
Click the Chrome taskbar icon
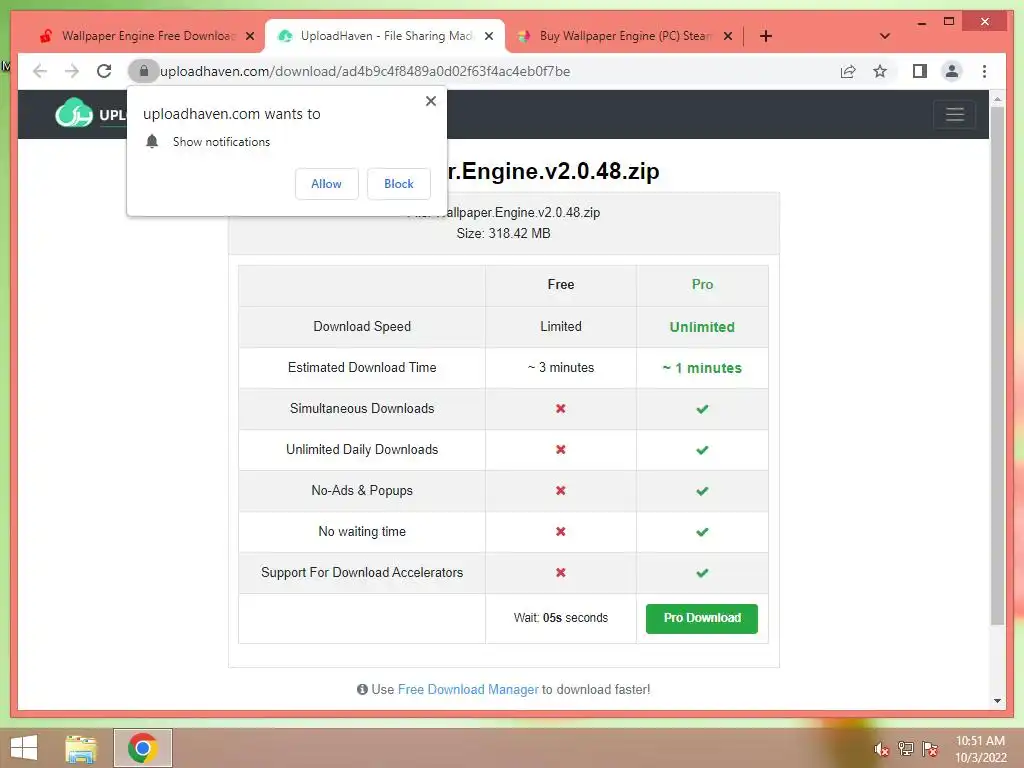coord(142,748)
